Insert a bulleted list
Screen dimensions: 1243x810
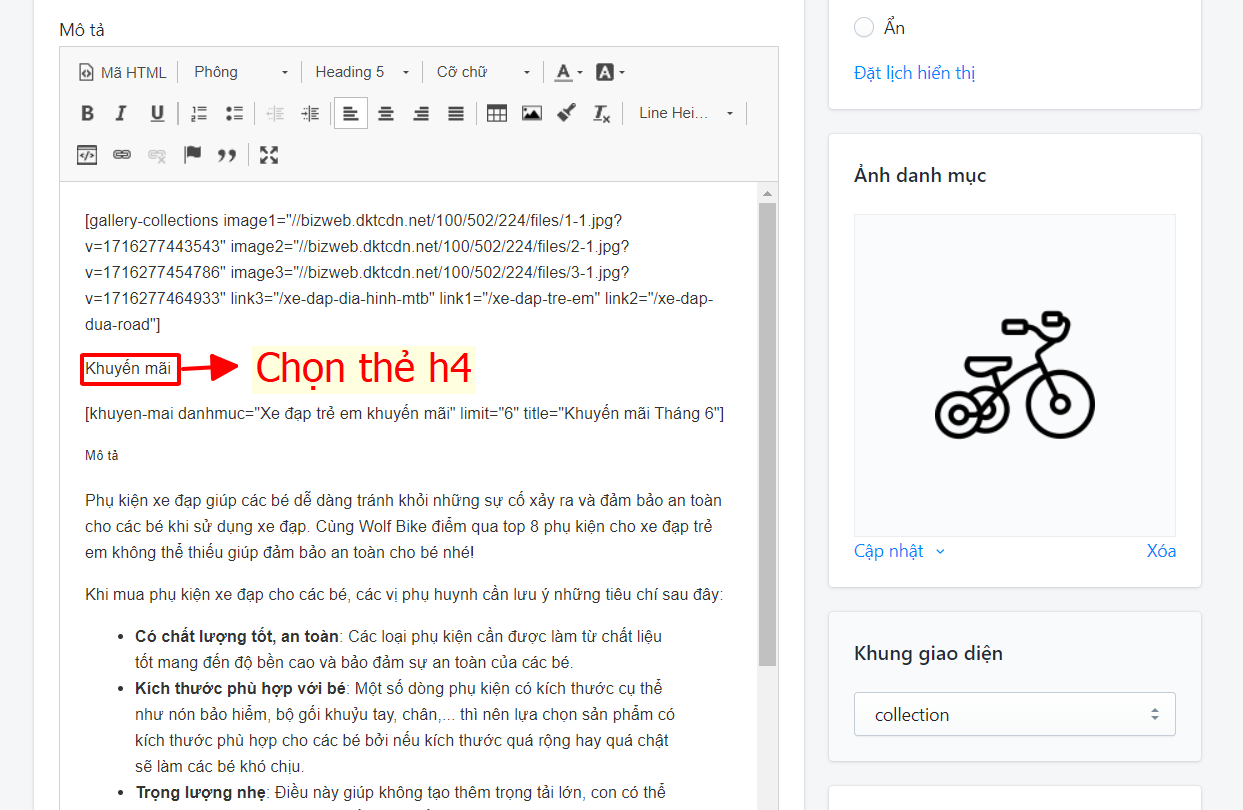coord(234,114)
